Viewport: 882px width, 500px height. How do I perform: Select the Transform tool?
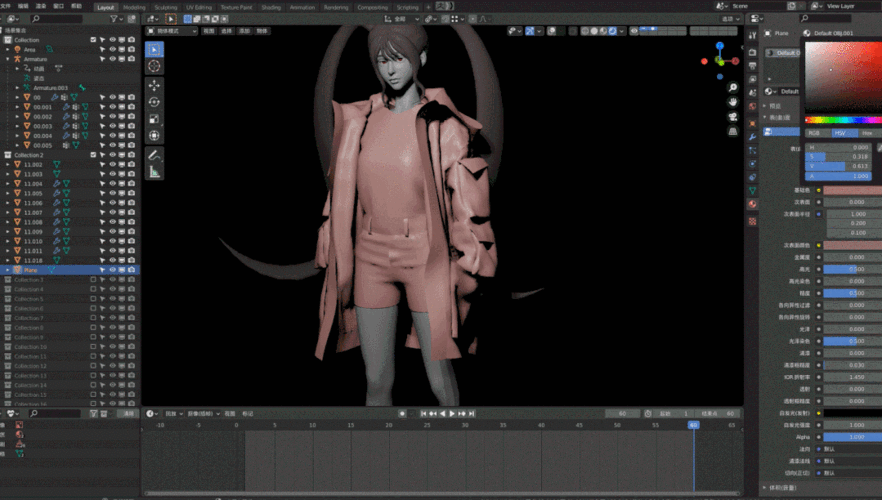click(154, 135)
